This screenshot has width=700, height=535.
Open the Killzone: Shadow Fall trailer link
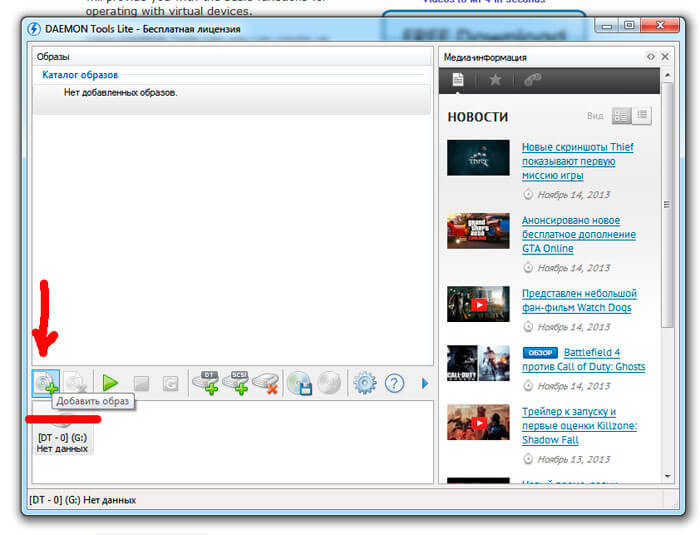click(579, 426)
